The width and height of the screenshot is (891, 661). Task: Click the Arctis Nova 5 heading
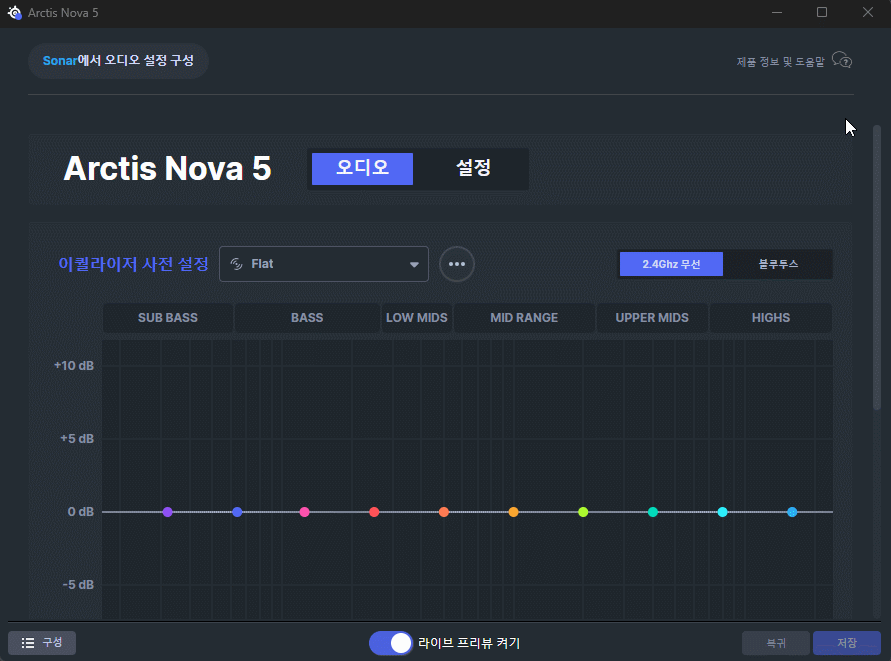point(168,168)
